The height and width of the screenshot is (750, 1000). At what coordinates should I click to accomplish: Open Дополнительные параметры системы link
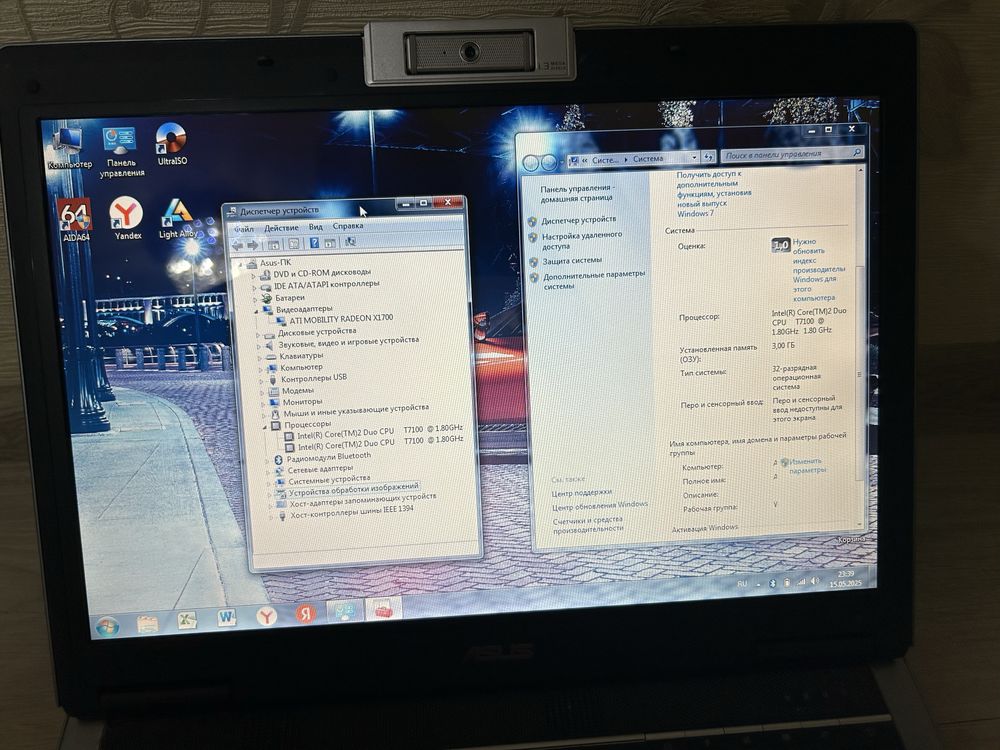click(x=594, y=280)
